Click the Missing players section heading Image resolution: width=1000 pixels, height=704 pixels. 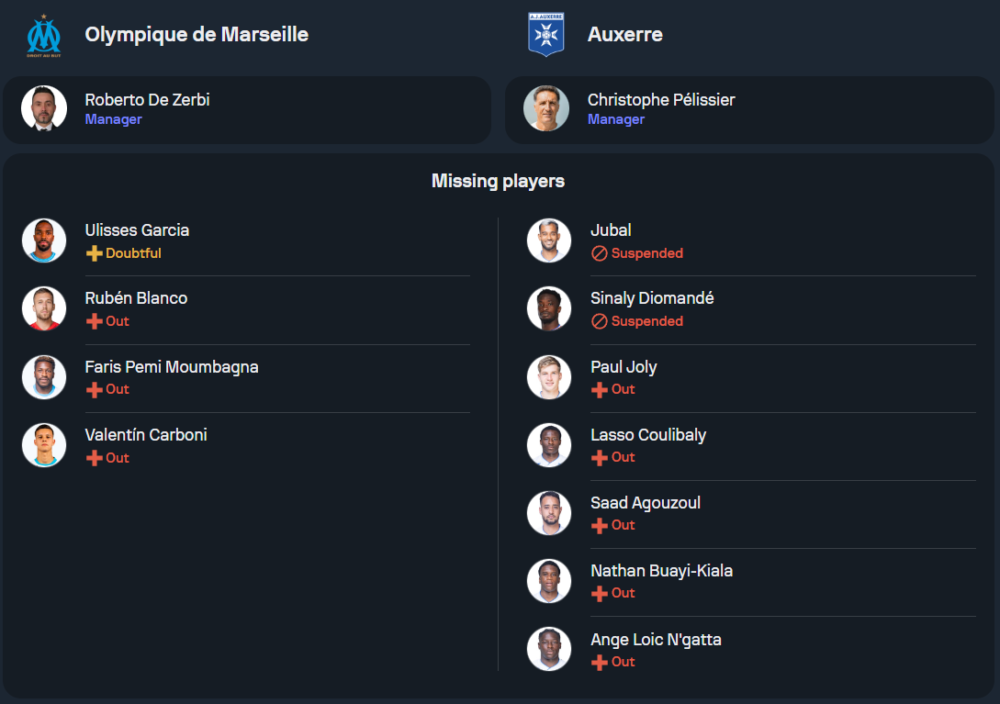coord(498,181)
